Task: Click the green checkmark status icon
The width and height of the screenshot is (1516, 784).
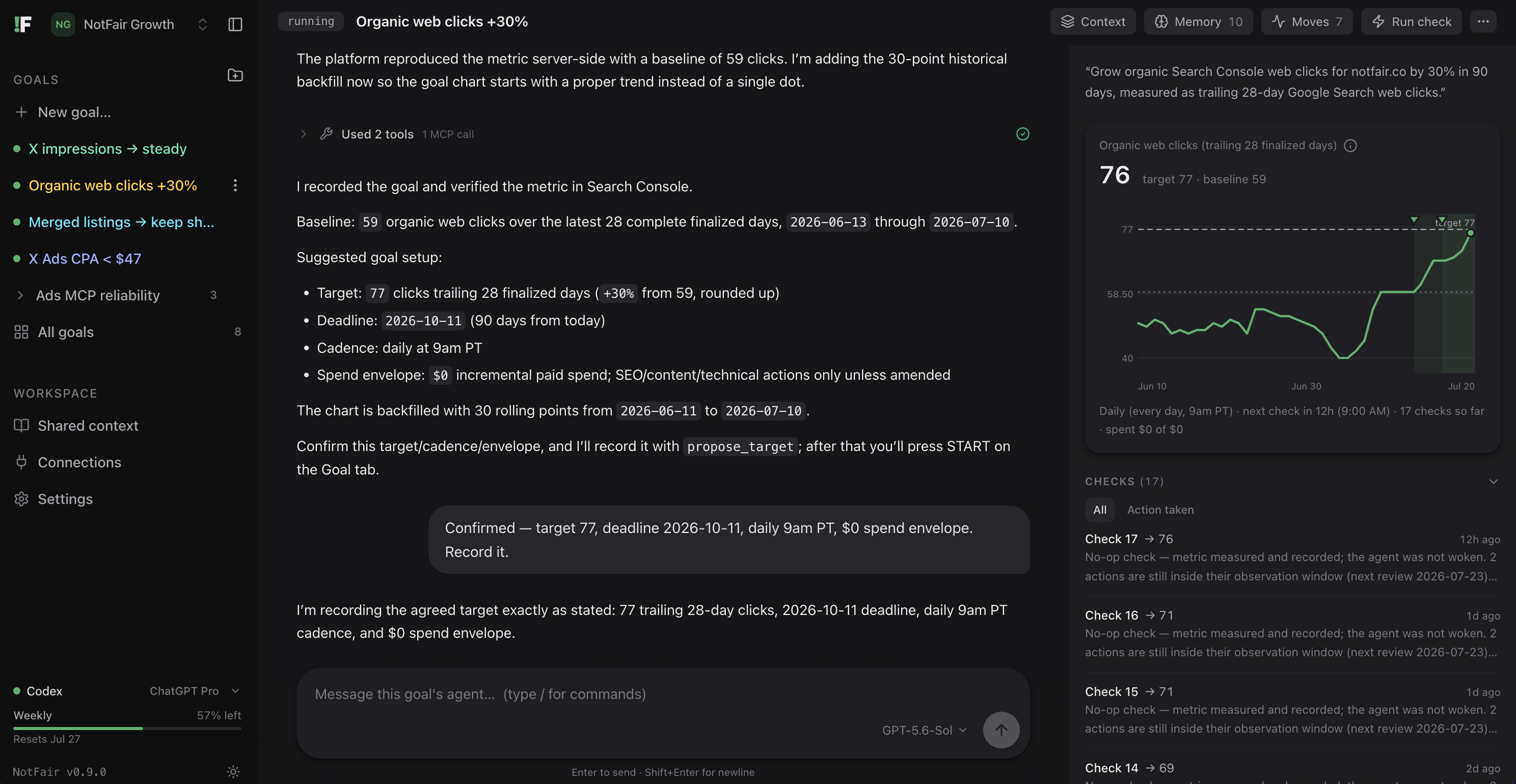Action: tap(1023, 134)
